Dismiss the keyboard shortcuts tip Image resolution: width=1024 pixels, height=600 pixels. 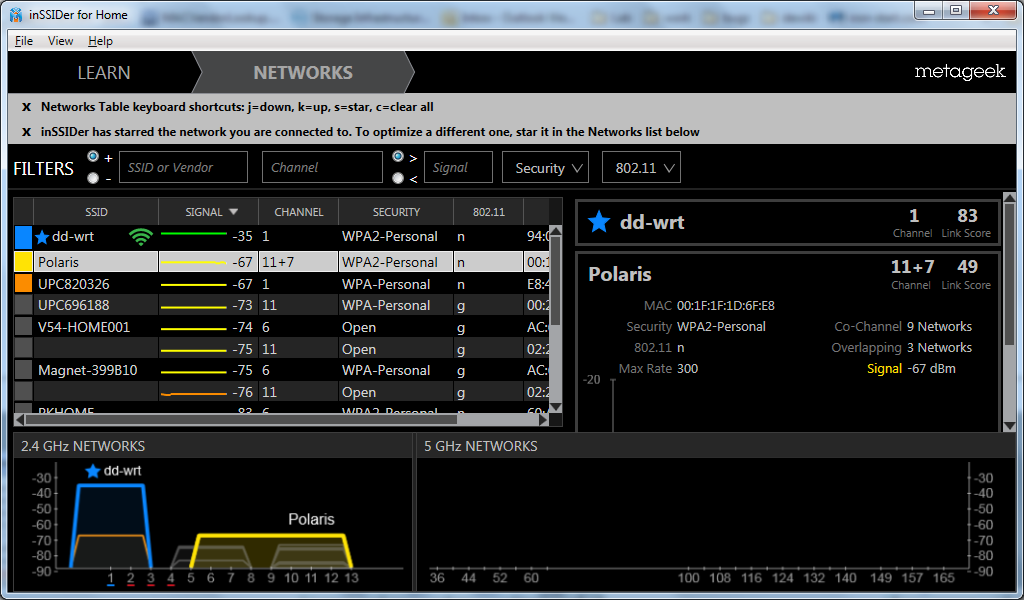[x=26, y=107]
